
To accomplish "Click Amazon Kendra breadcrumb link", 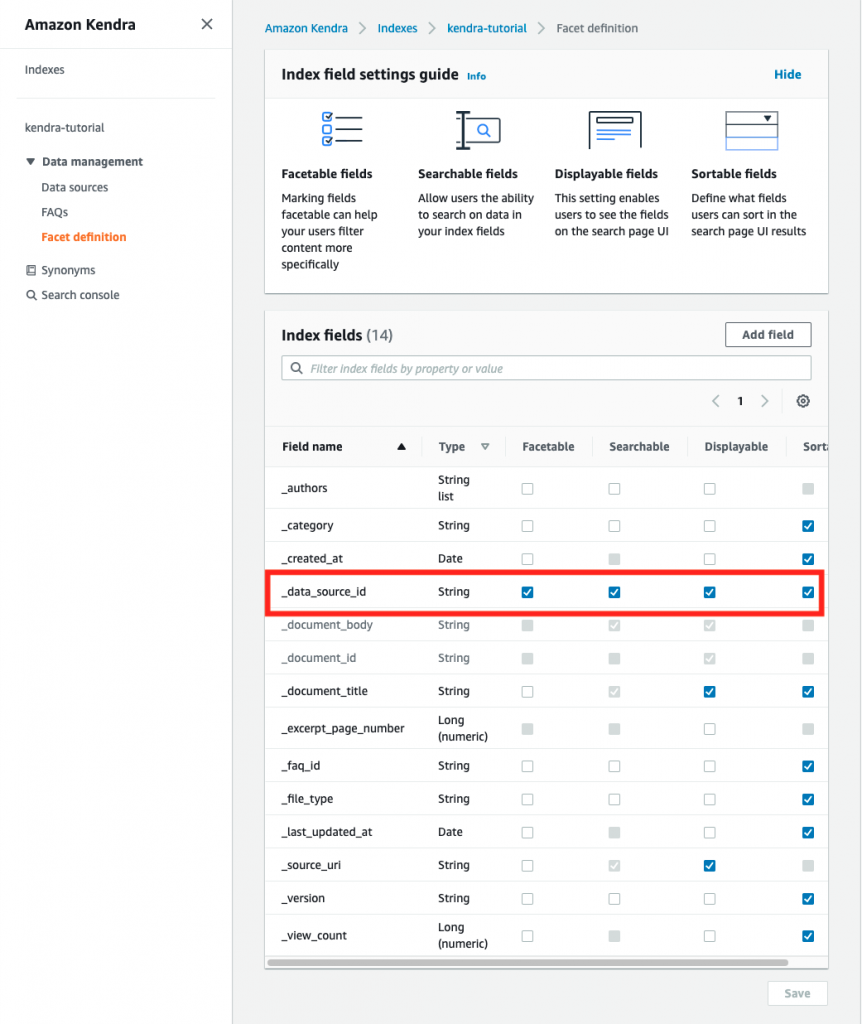I will click(306, 28).
